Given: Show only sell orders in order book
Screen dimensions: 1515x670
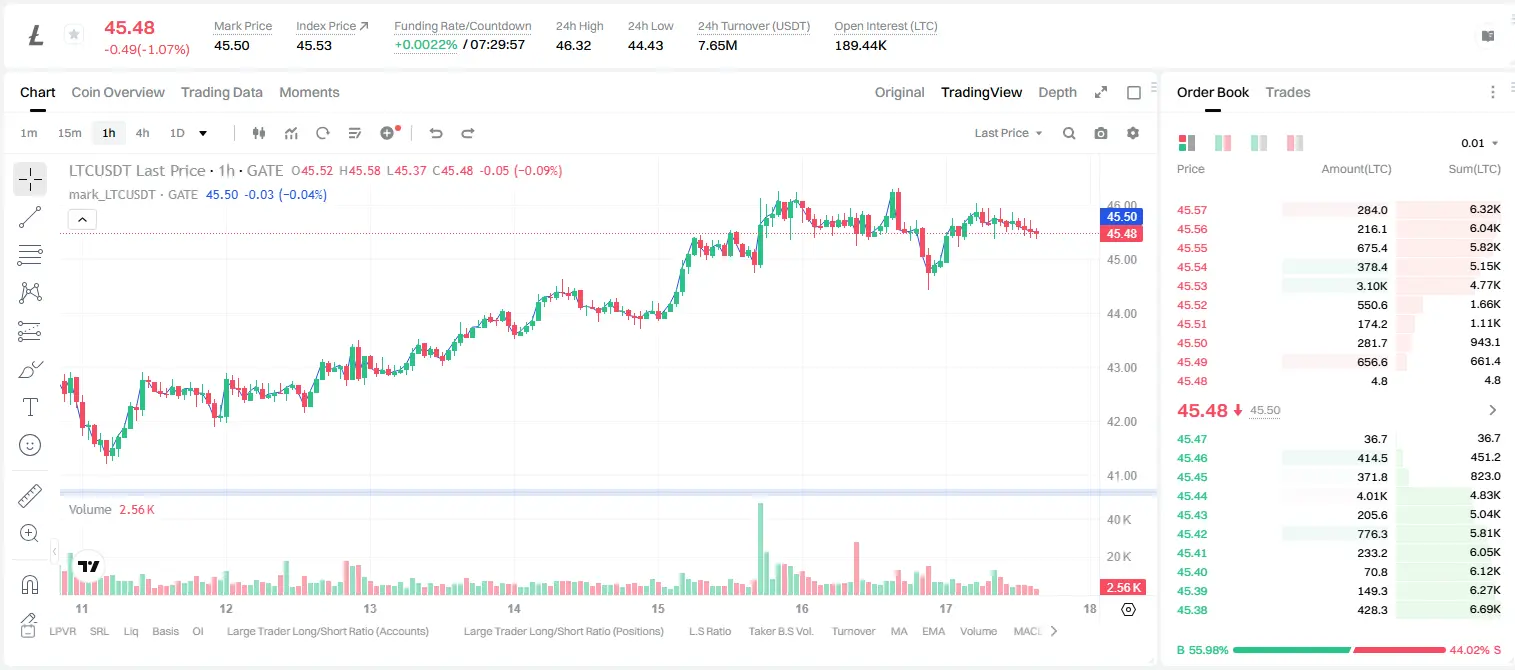Looking at the screenshot, I should point(1295,143).
